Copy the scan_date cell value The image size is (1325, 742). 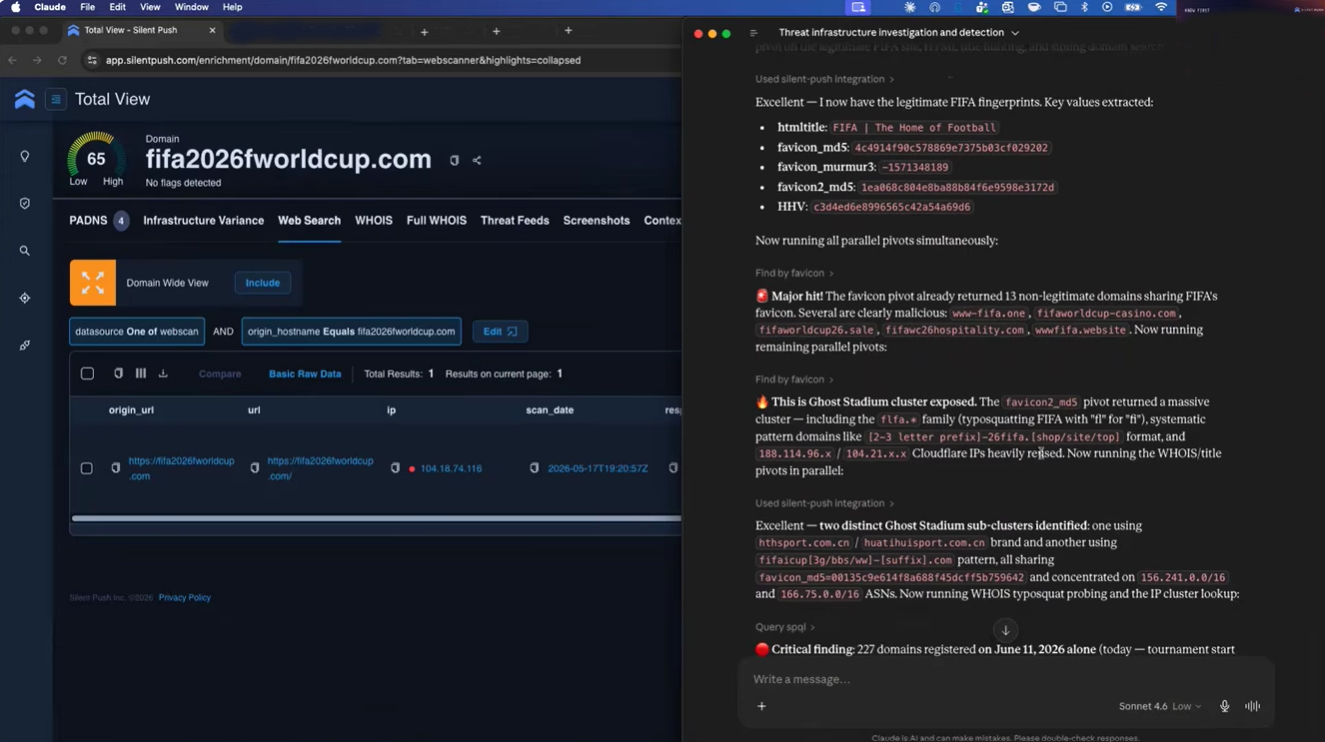[534, 468]
